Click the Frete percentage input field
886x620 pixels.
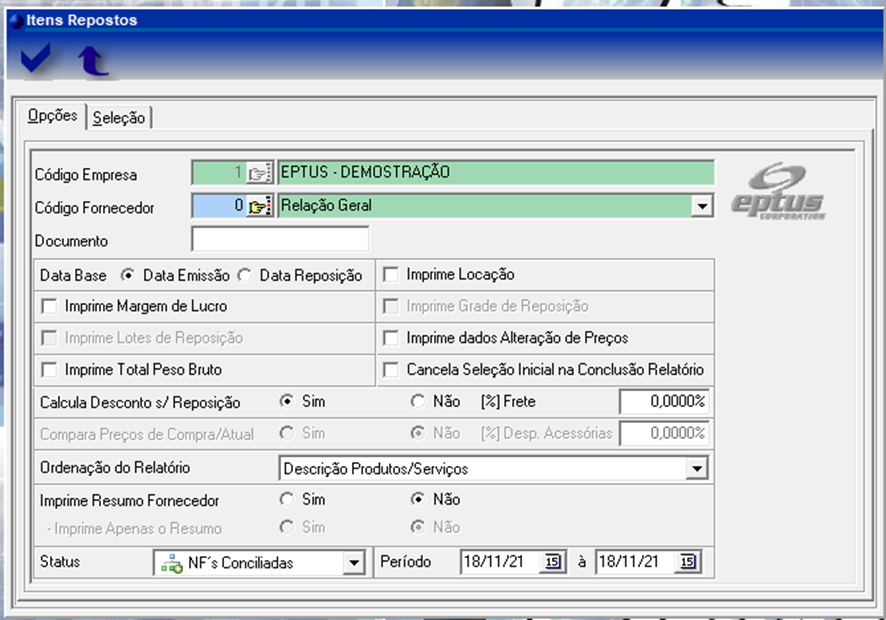tap(664, 402)
